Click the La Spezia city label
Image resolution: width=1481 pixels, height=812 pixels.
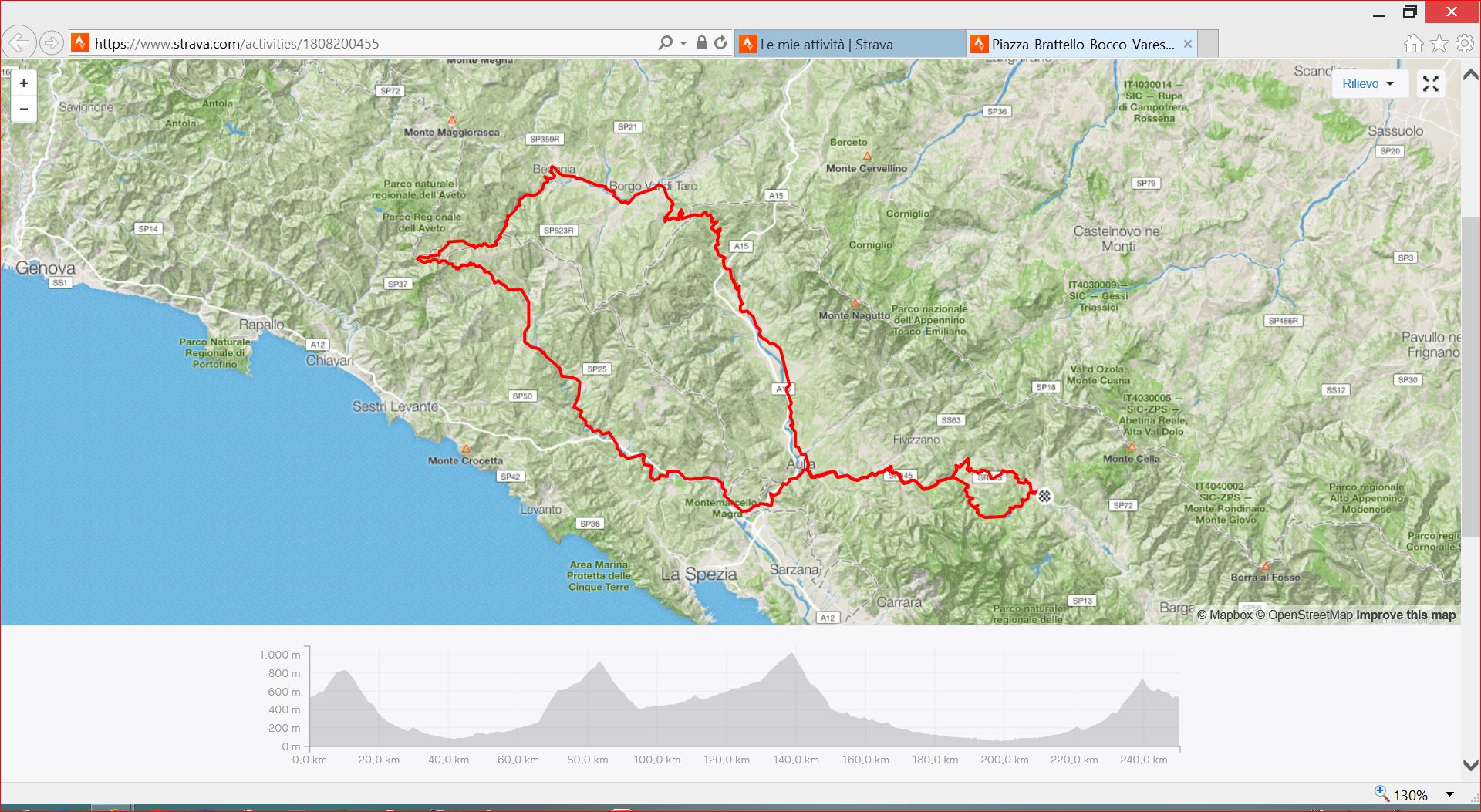[x=699, y=574]
